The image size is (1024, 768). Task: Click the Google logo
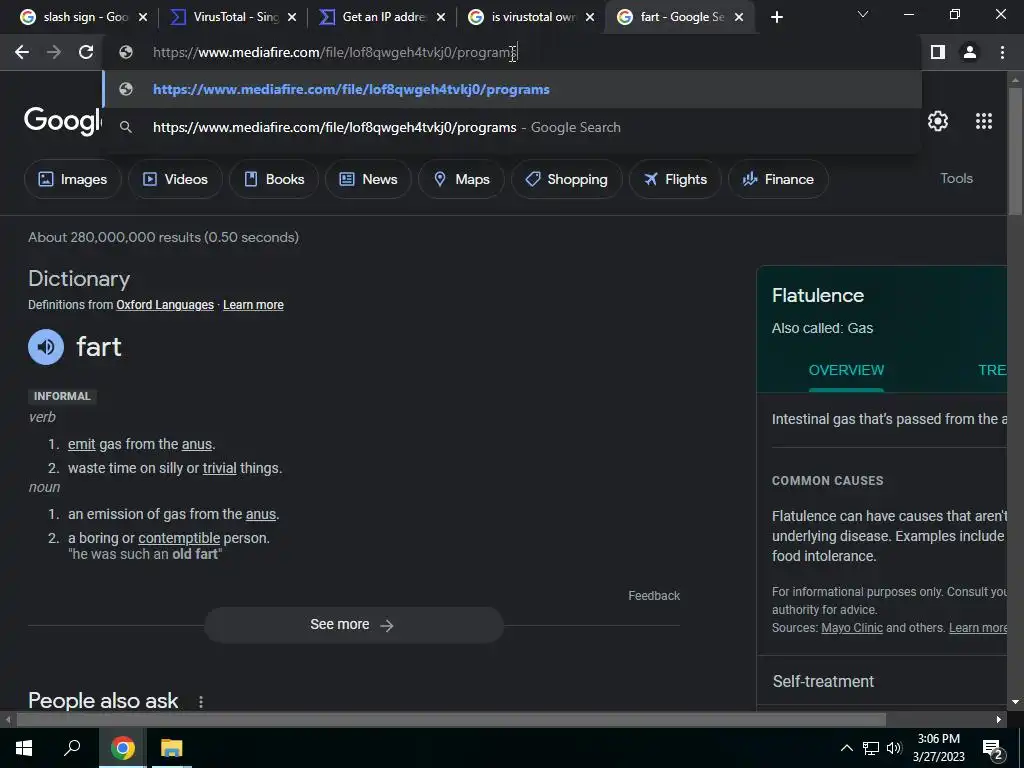pos(63,121)
